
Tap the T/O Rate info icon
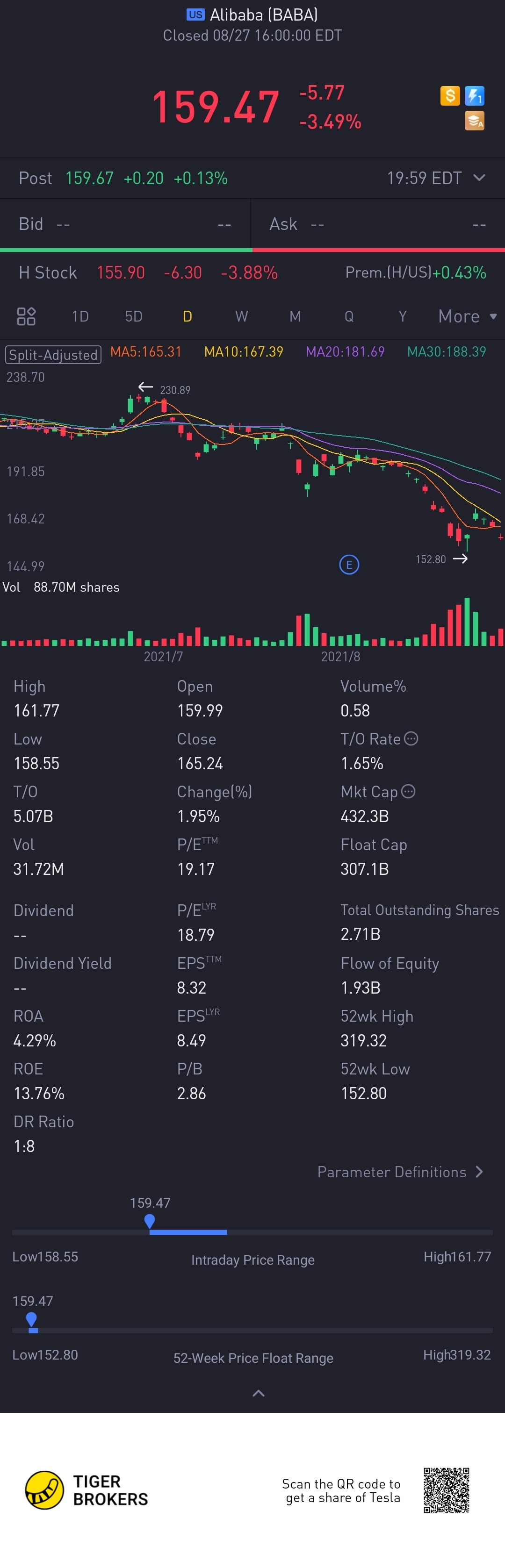[411, 738]
